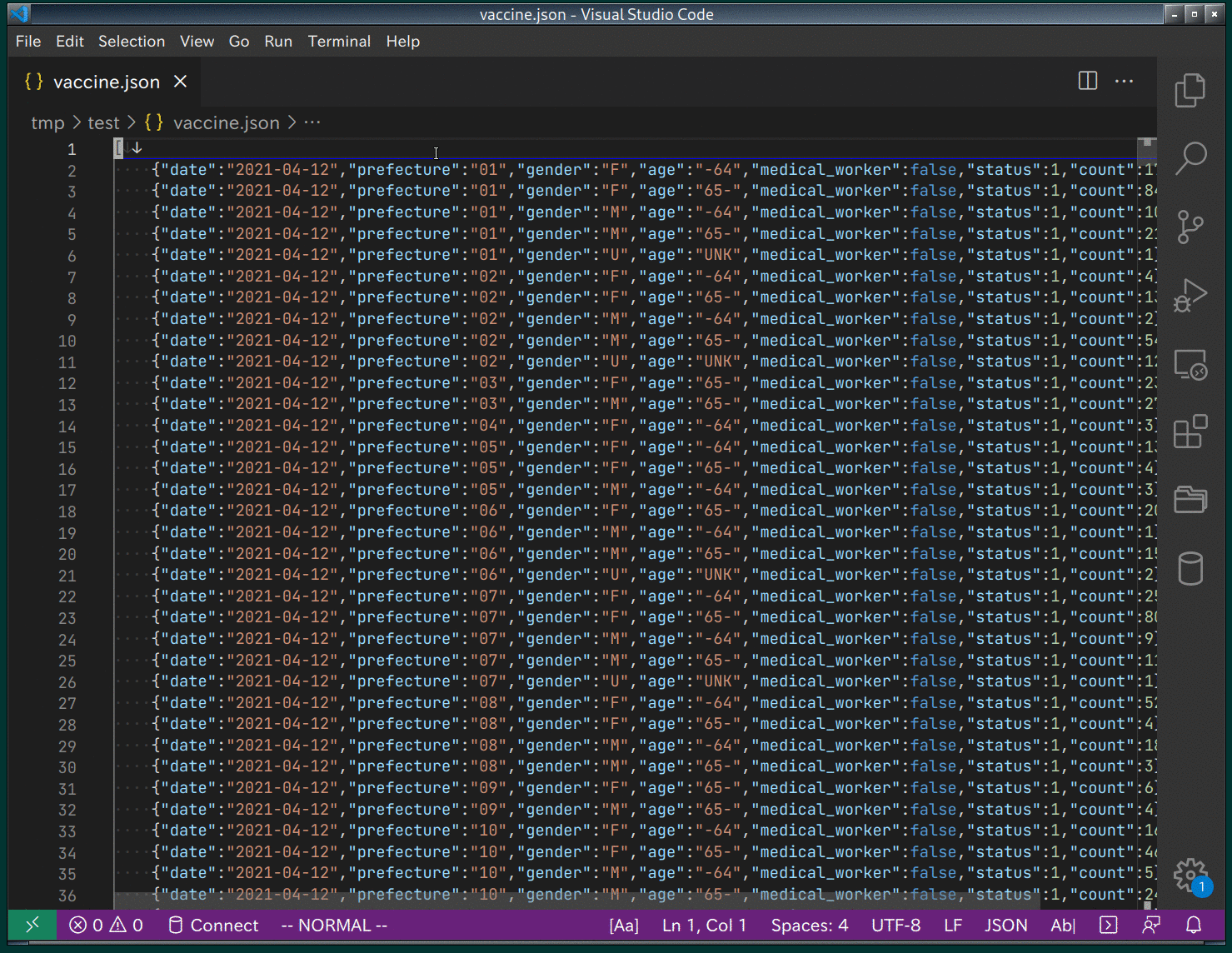Open the Extensions view
This screenshot has width=1232, height=953.
coord(1190,432)
